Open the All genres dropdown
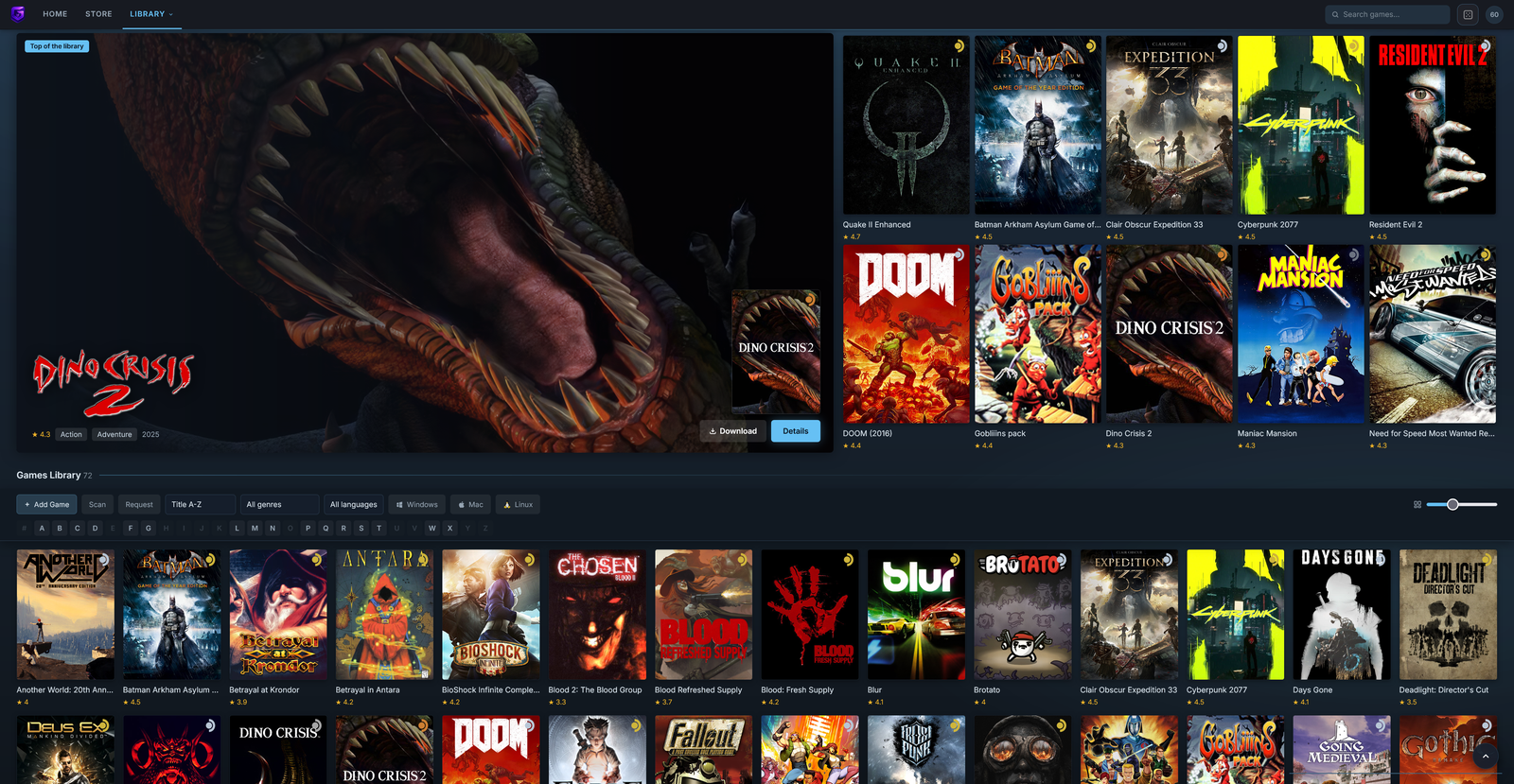This screenshot has height=784, width=1514. pyautogui.click(x=279, y=505)
